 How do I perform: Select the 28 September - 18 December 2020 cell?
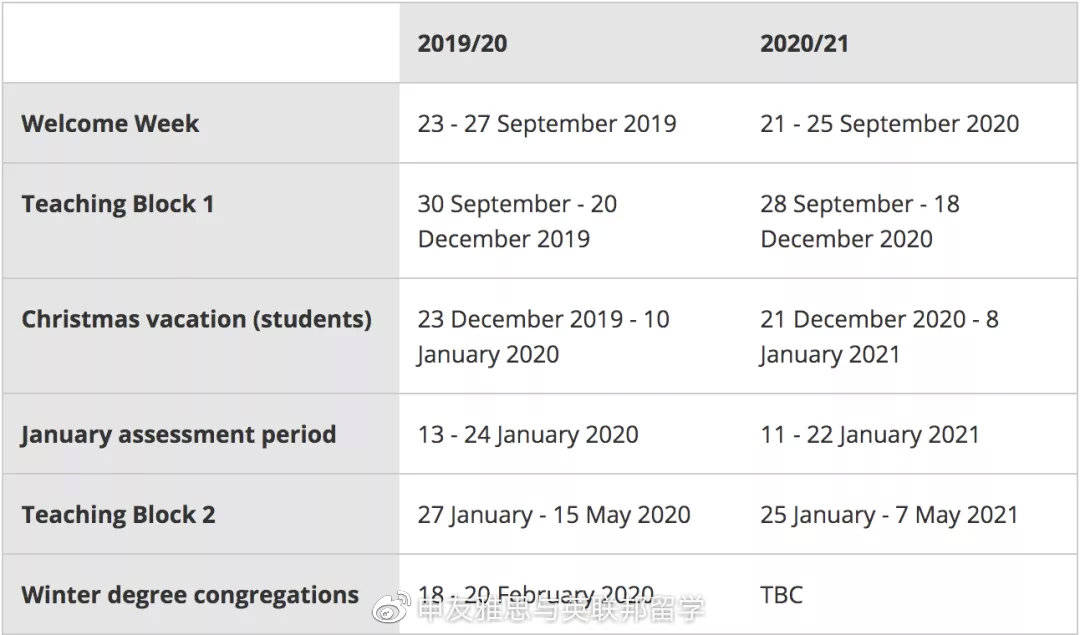(859, 221)
